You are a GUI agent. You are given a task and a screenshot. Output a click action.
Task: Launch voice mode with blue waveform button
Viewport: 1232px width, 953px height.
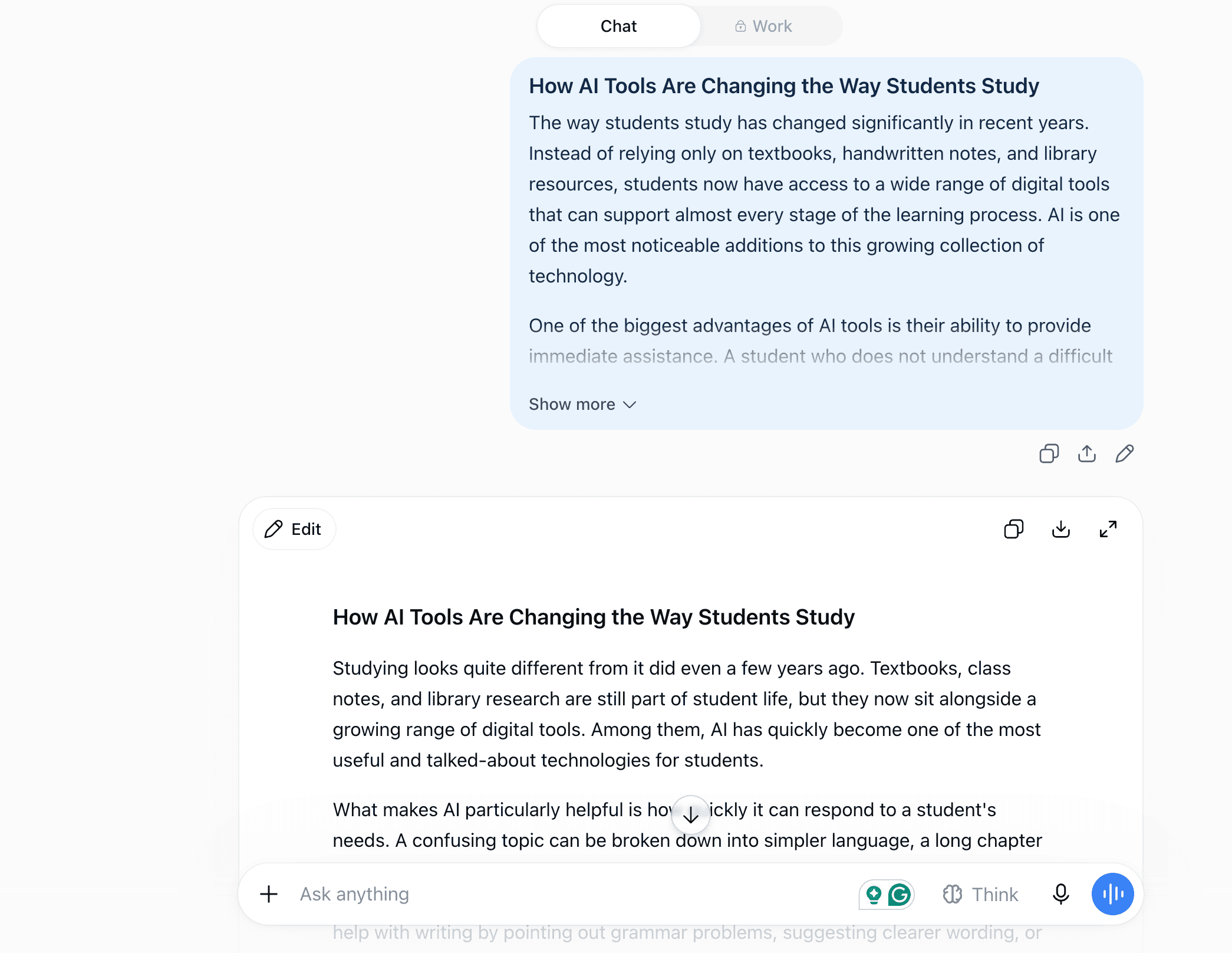click(1112, 894)
